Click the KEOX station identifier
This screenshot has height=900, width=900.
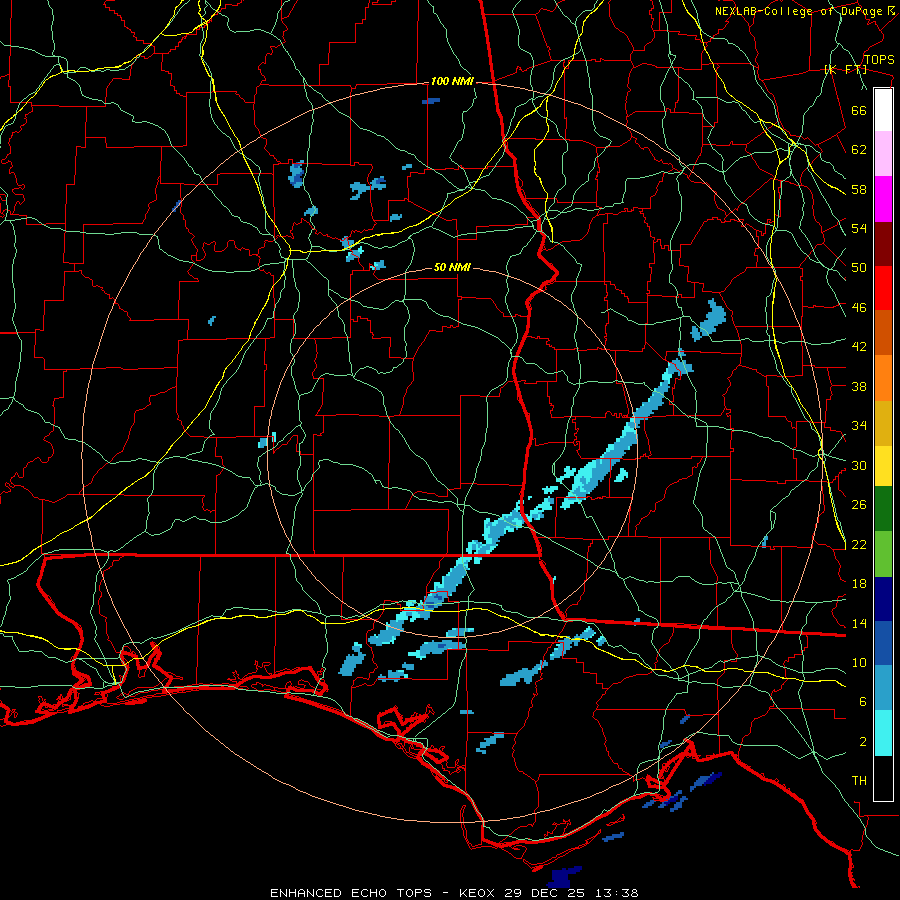point(479,893)
